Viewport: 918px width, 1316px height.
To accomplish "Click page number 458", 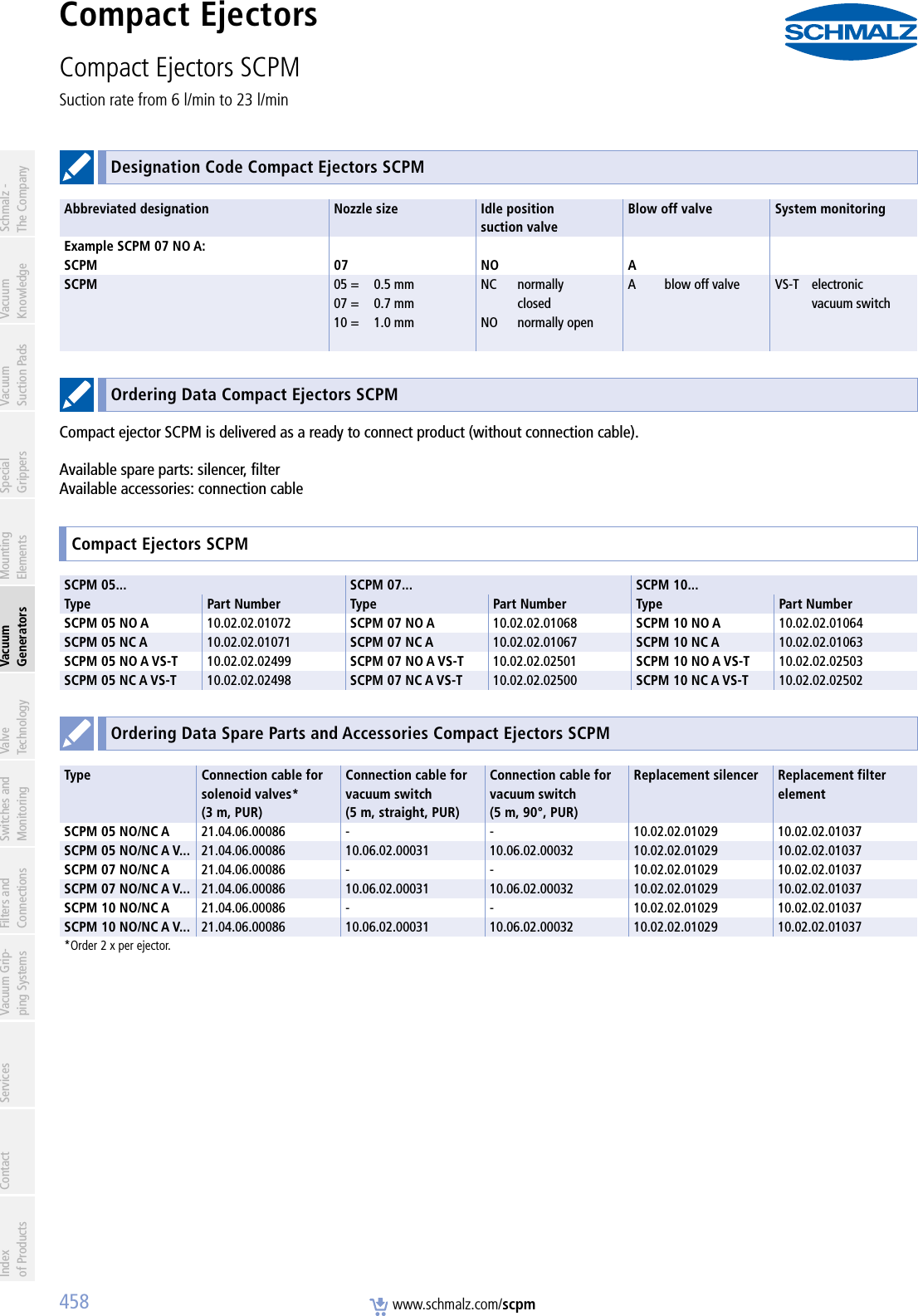I will coord(74,1301).
